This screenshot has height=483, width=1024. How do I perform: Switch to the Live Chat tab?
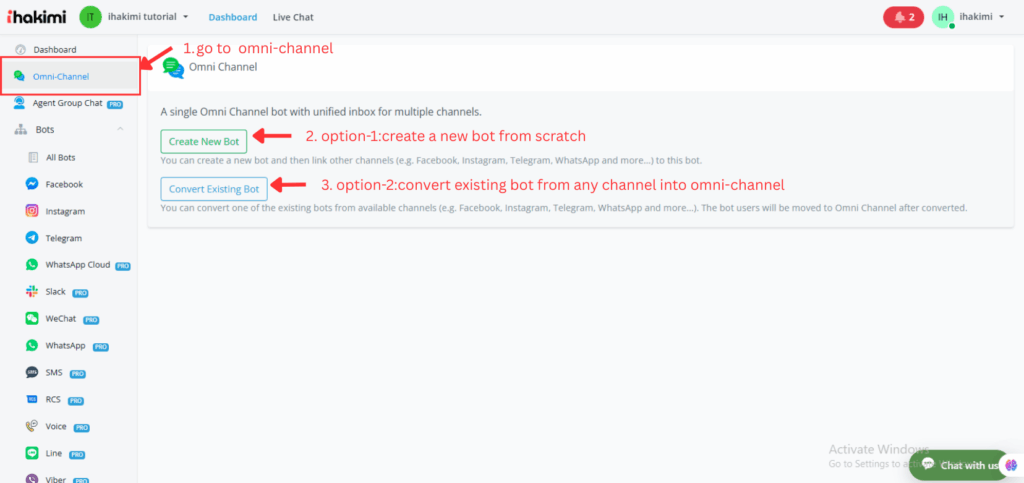click(x=295, y=17)
